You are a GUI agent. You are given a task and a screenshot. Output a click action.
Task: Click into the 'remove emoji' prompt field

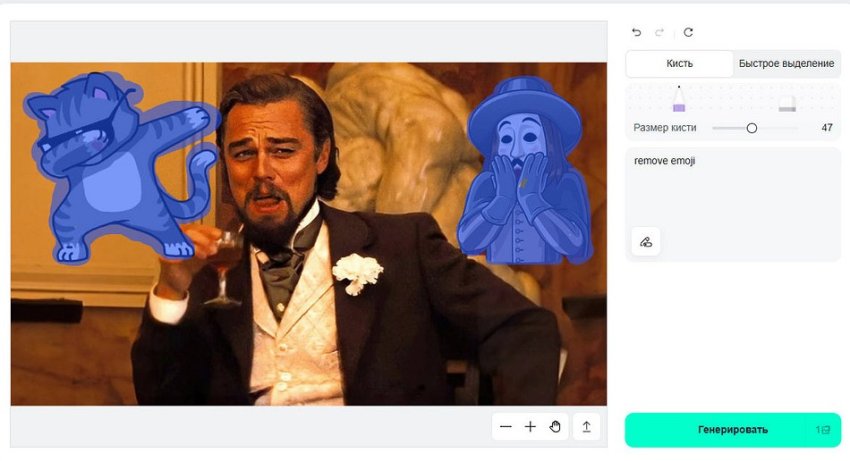[x=732, y=190]
